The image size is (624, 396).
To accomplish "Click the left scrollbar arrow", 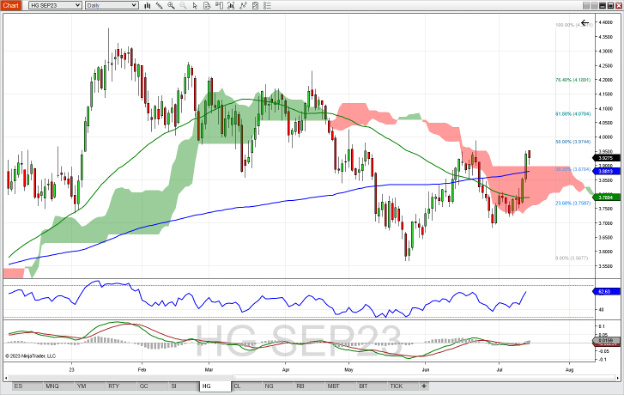I will pyautogui.click(x=6, y=377).
